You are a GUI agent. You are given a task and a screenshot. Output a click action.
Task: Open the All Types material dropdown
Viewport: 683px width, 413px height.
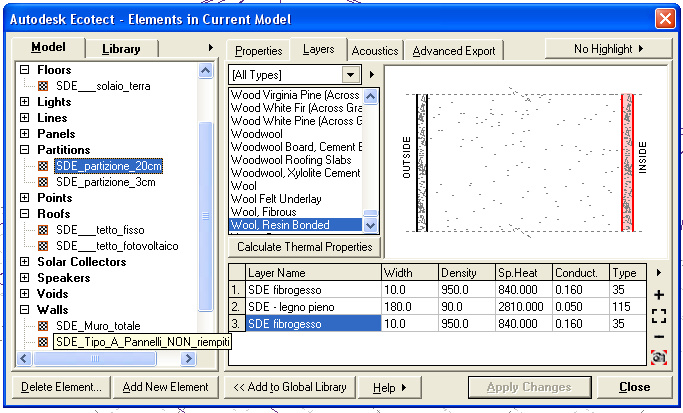[351, 74]
